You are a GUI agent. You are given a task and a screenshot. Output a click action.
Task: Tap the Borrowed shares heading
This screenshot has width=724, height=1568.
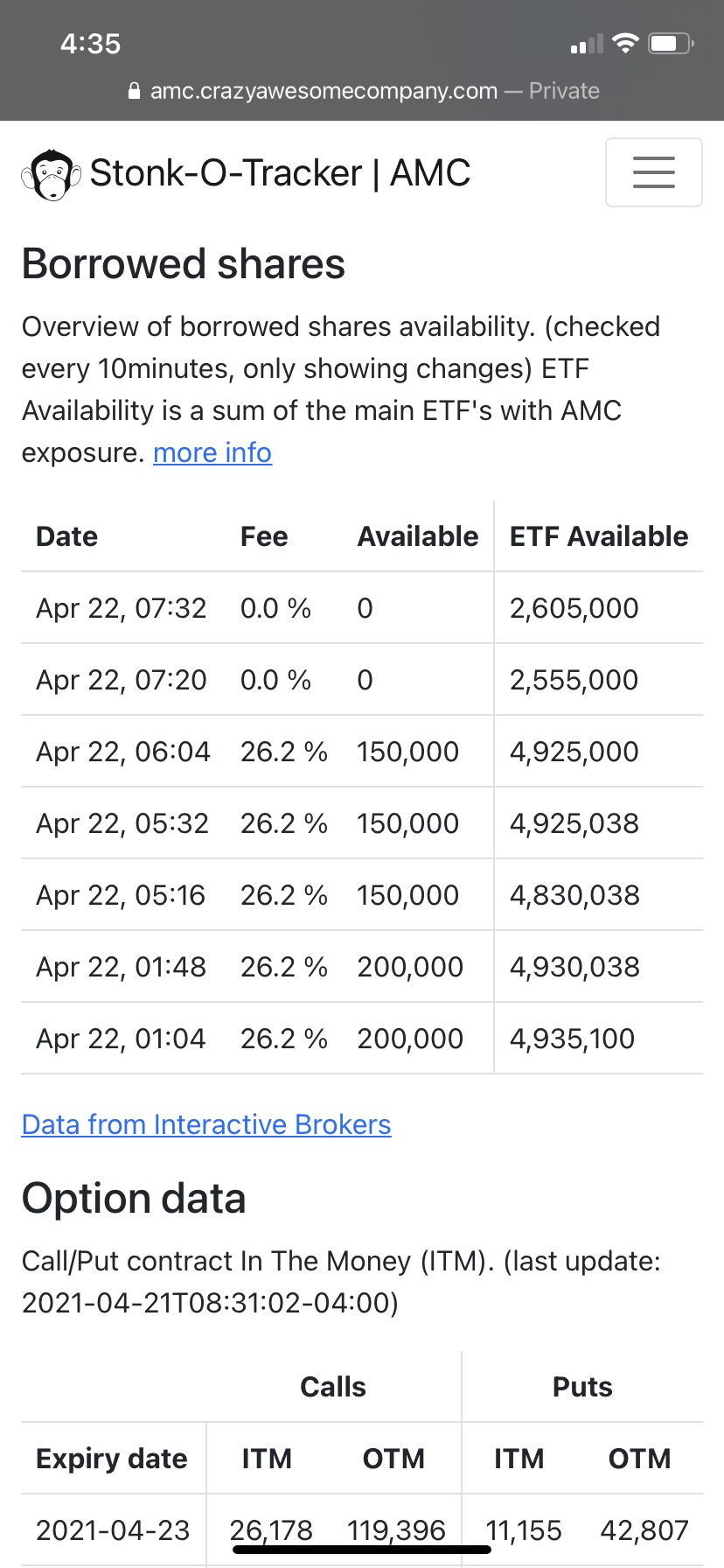184,263
